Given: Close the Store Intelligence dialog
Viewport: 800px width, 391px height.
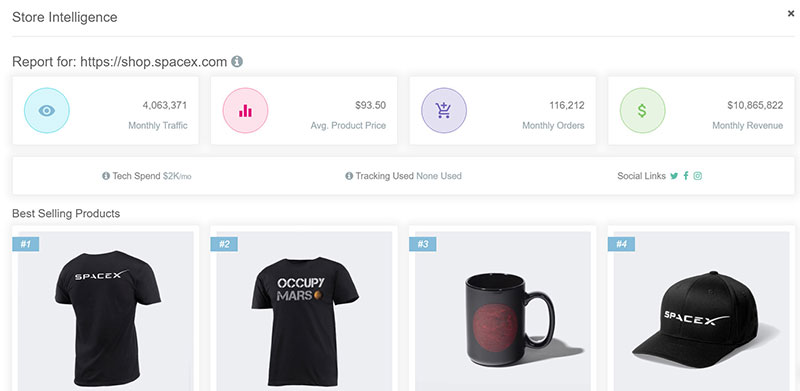Looking at the screenshot, I should [791, 14].
